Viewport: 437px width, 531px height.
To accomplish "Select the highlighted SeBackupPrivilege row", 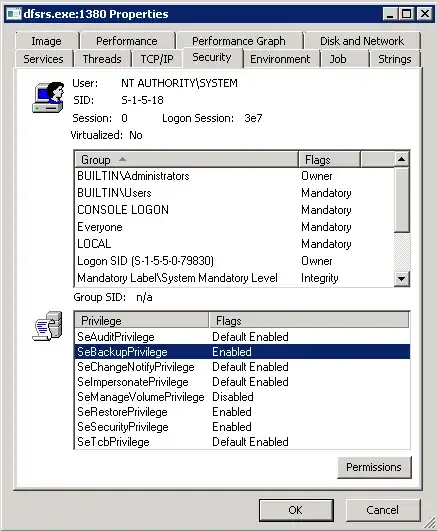I will click(x=242, y=352).
